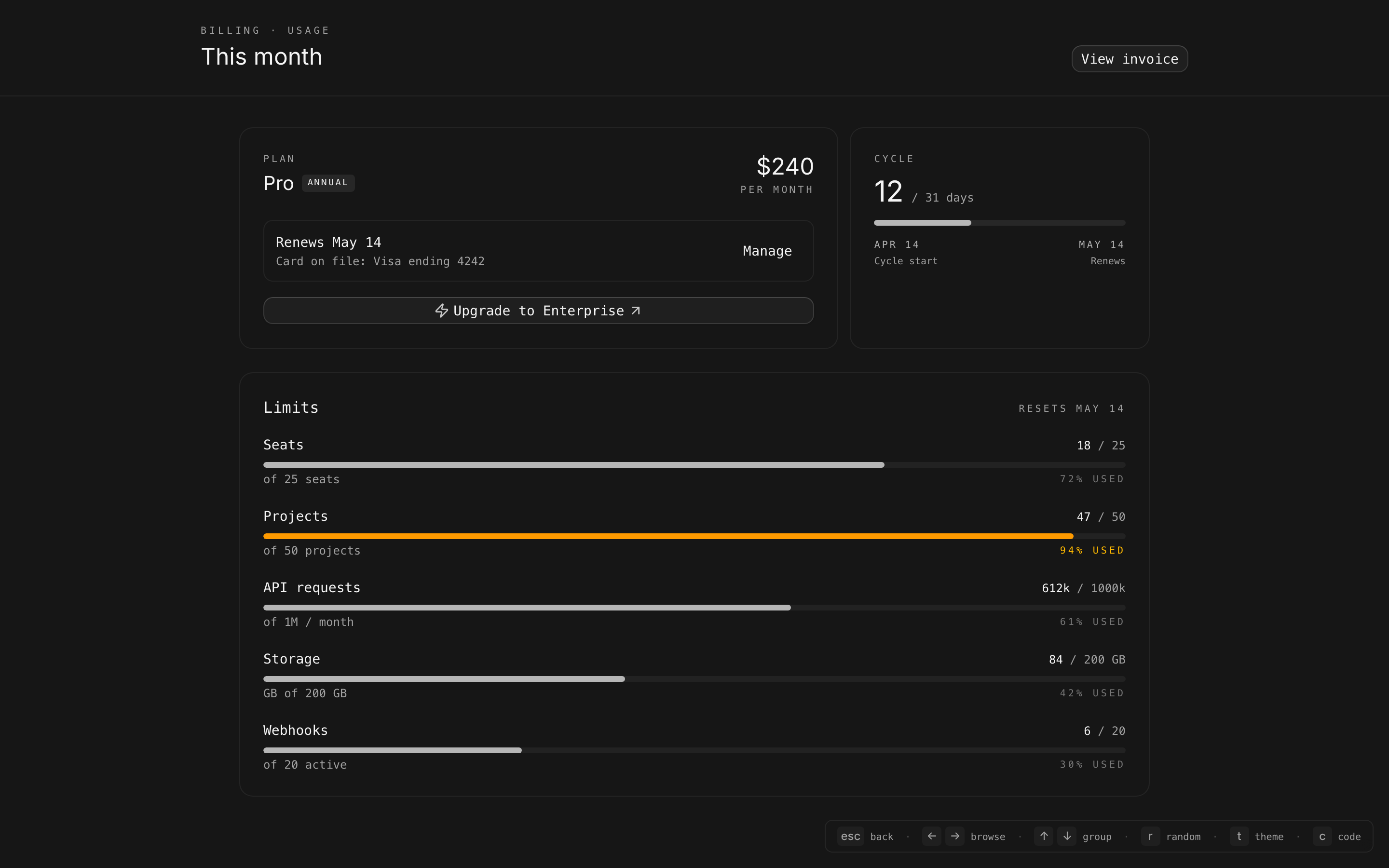
Task: Show code via the c key hint
Action: 1322,837
